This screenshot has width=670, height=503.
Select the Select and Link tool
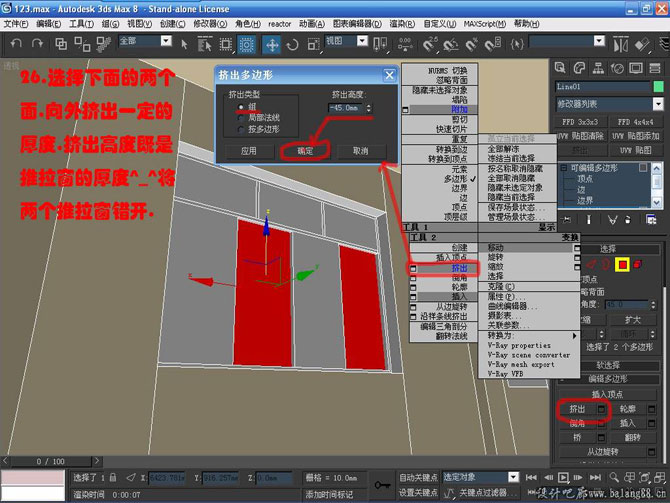[61, 44]
